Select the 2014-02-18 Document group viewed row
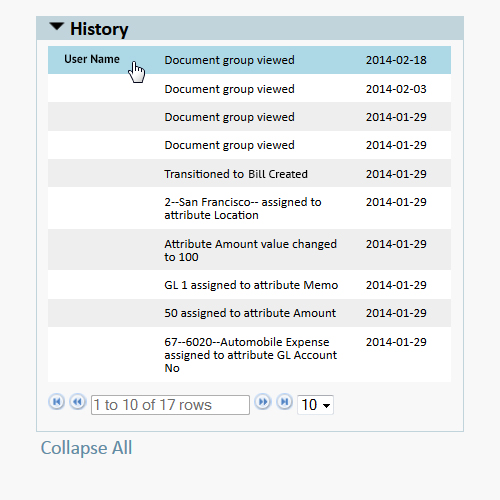 (x=249, y=60)
